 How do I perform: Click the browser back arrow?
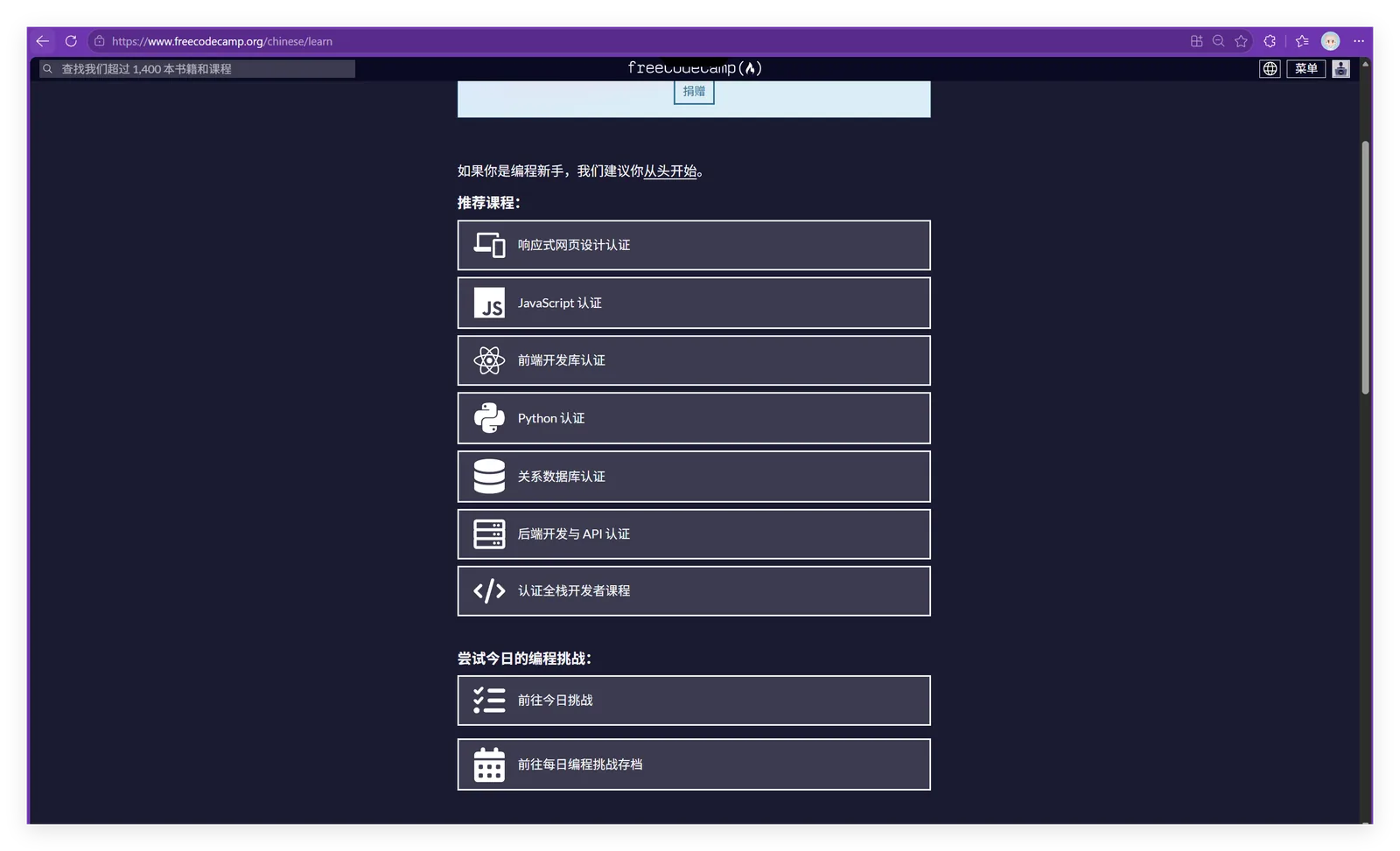pyautogui.click(x=42, y=41)
